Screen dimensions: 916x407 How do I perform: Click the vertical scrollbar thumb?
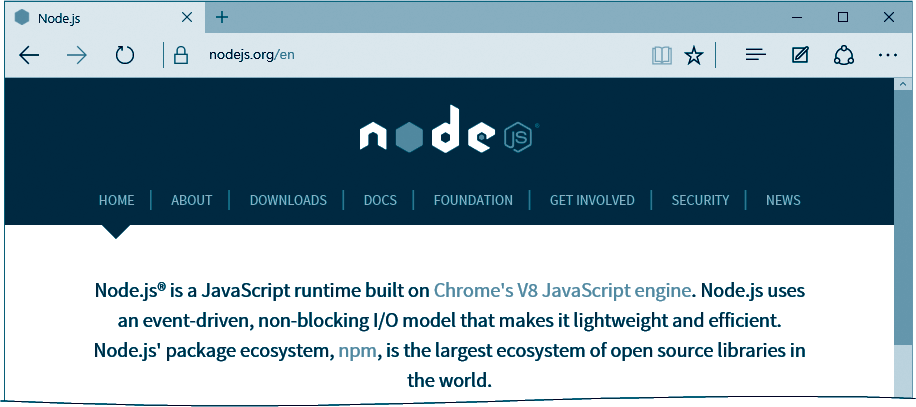[x=903, y=217]
